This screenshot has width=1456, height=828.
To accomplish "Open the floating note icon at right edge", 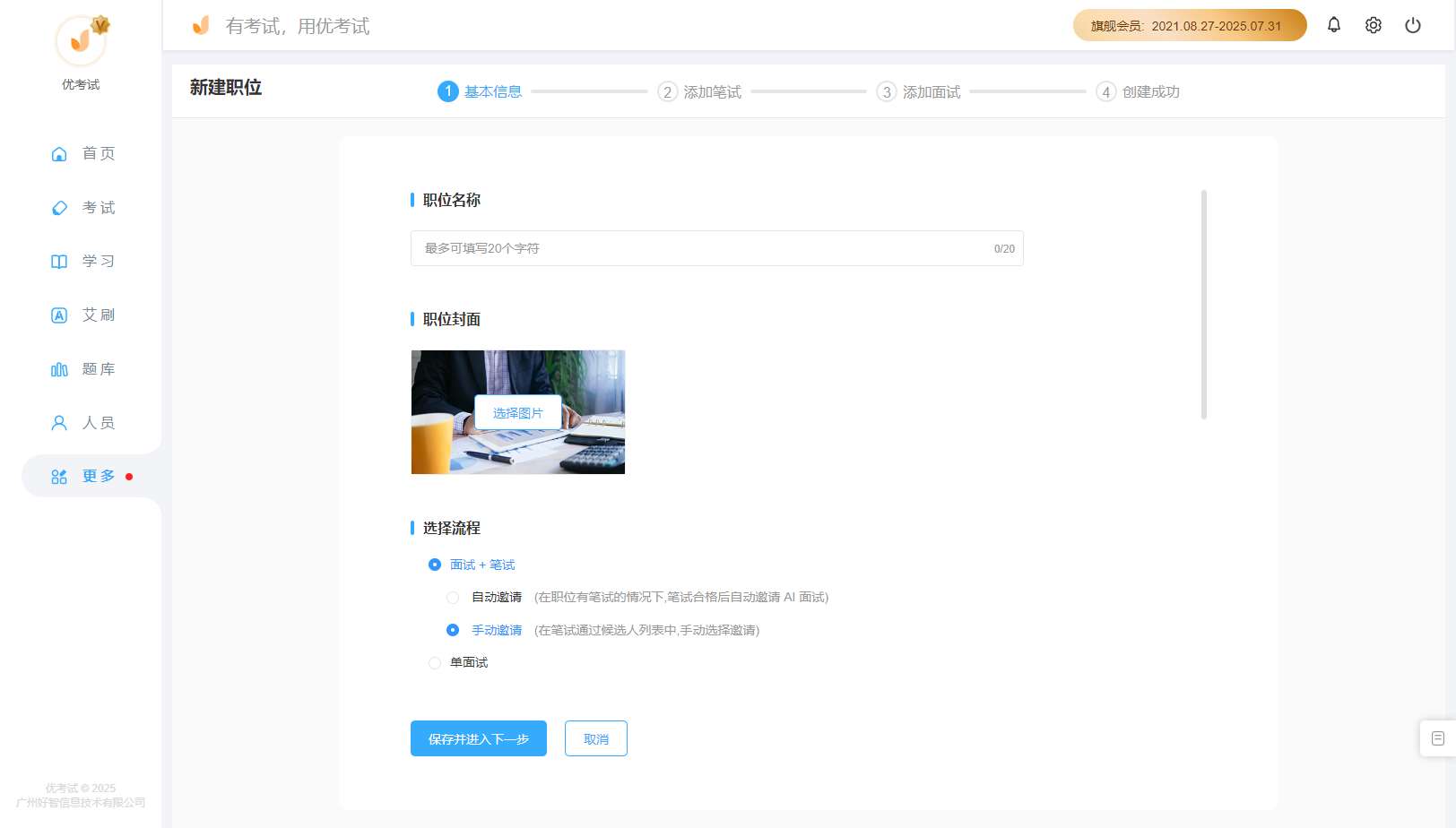I will coord(1438,738).
